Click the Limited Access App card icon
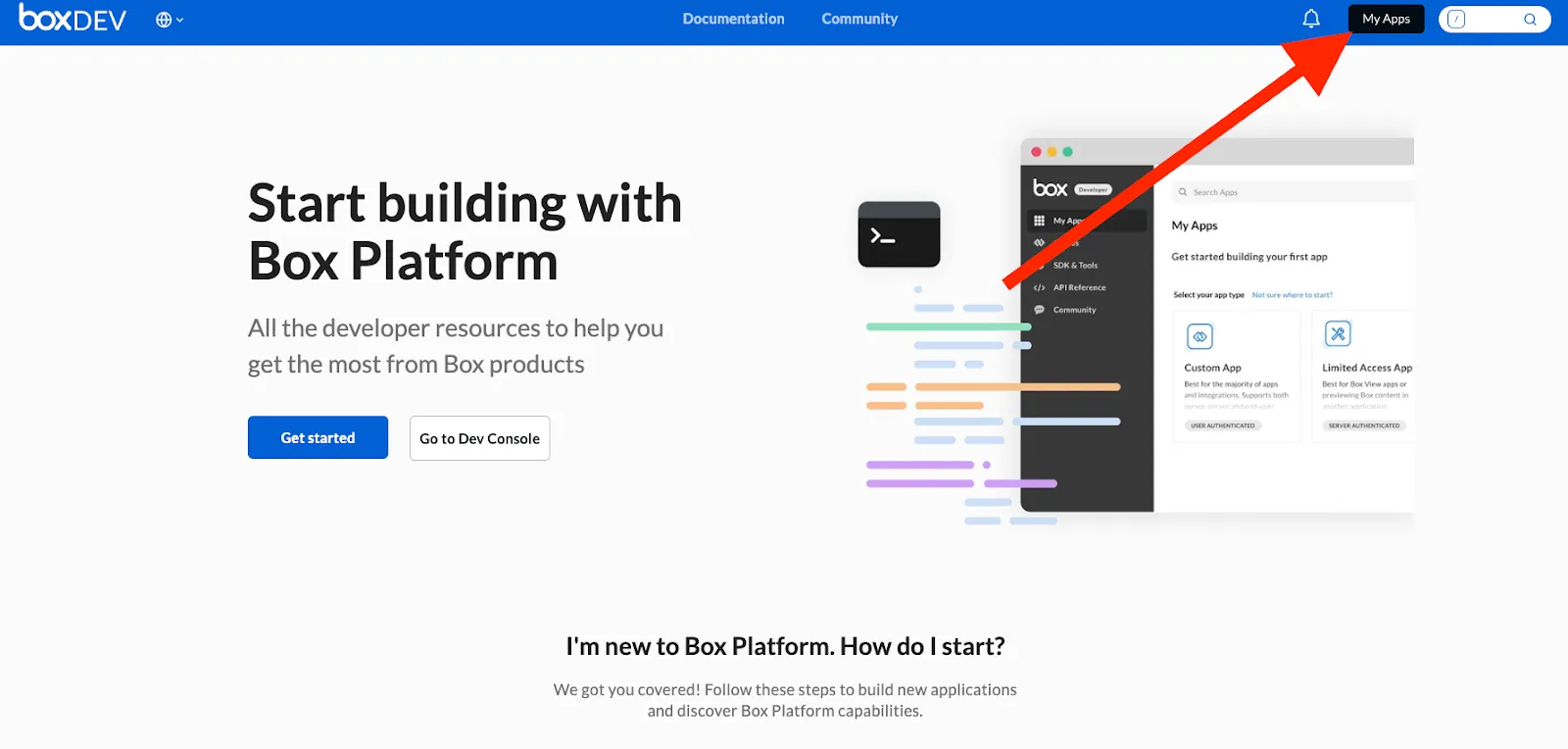This screenshot has width=1568, height=749. (x=1338, y=333)
